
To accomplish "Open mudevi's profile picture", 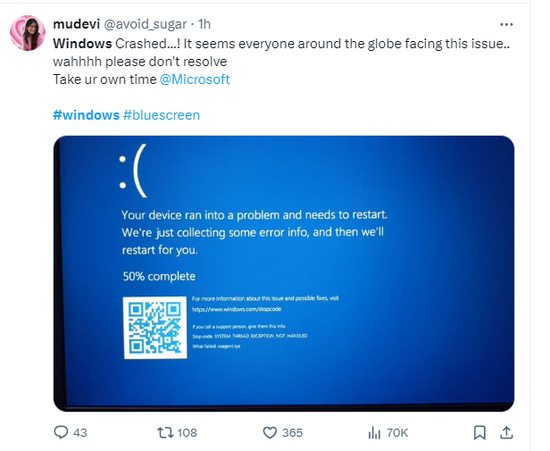I will 27,33.
